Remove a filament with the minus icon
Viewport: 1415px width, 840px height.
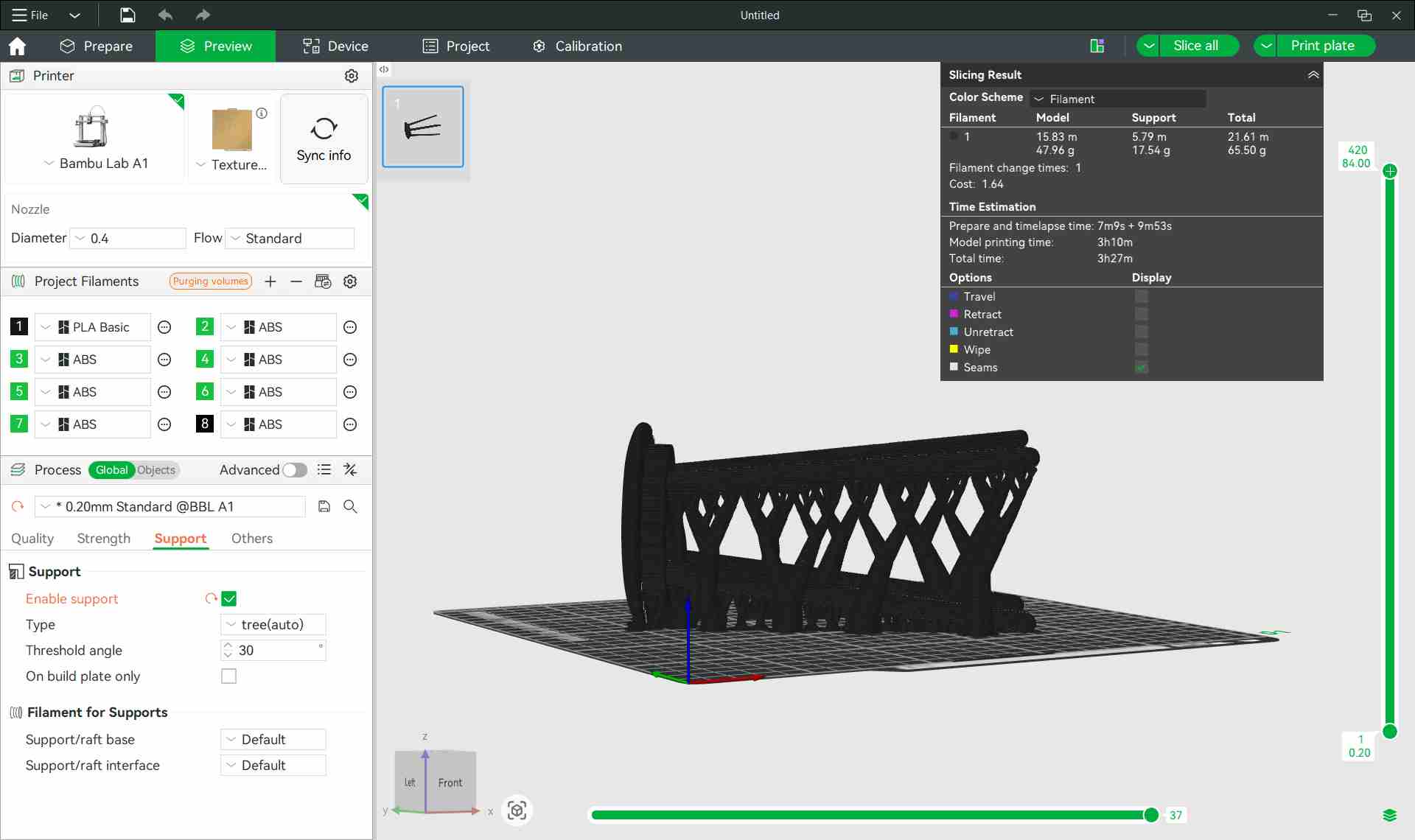coord(296,281)
